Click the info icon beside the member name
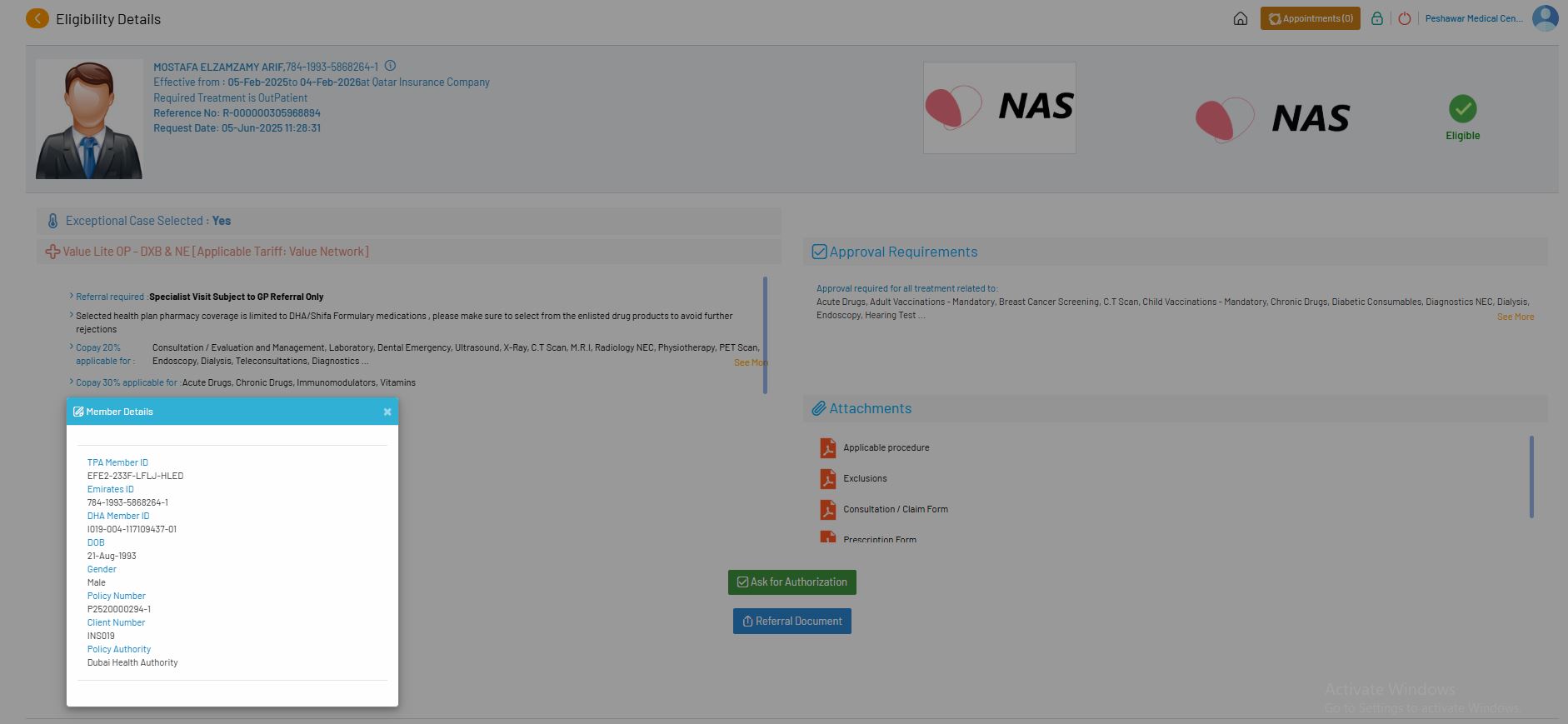 coord(390,66)
